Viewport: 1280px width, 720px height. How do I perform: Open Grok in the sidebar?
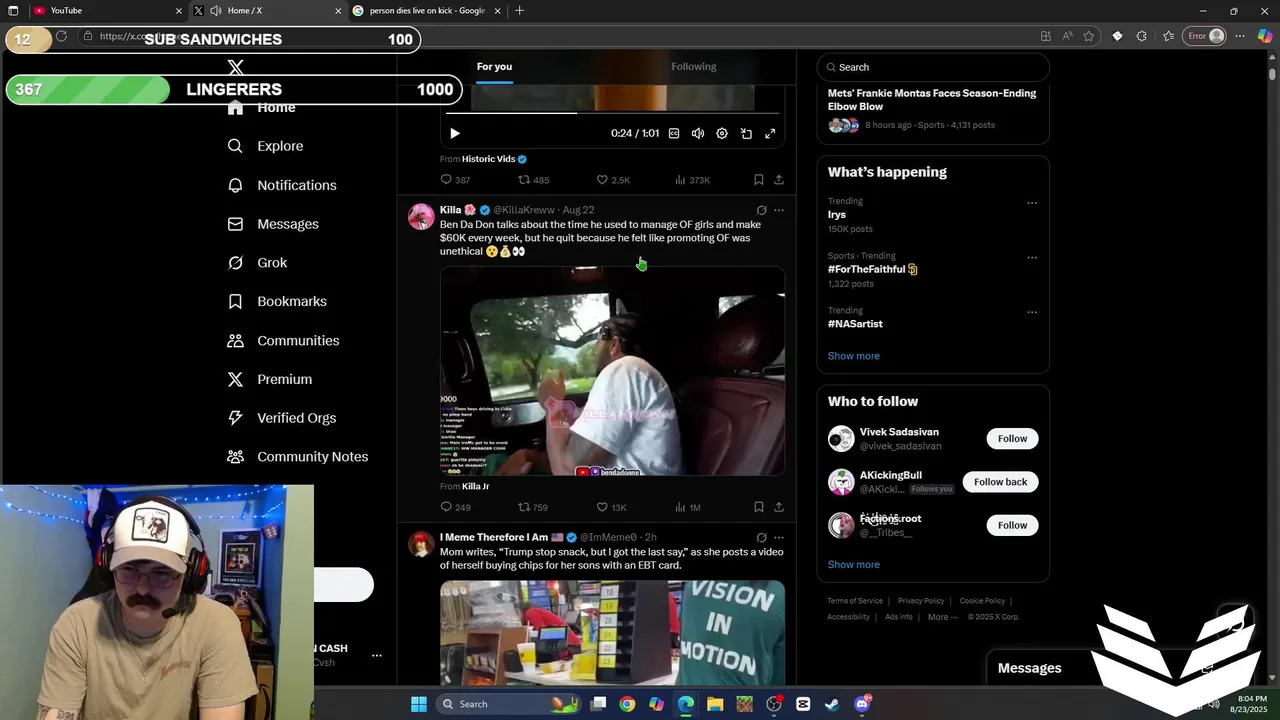point(257,263)
